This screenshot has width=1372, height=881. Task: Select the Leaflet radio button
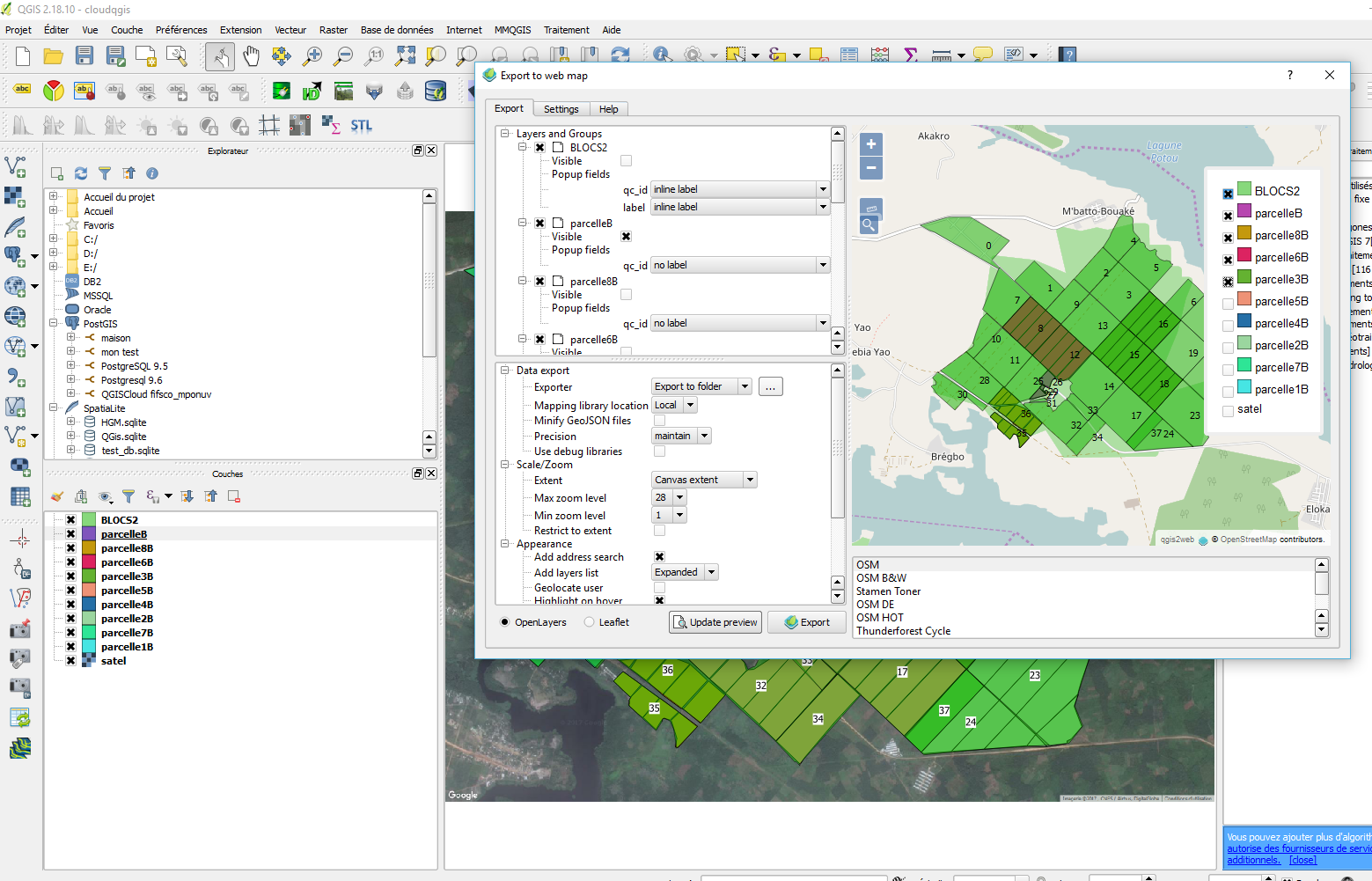[x=589, y=622]
